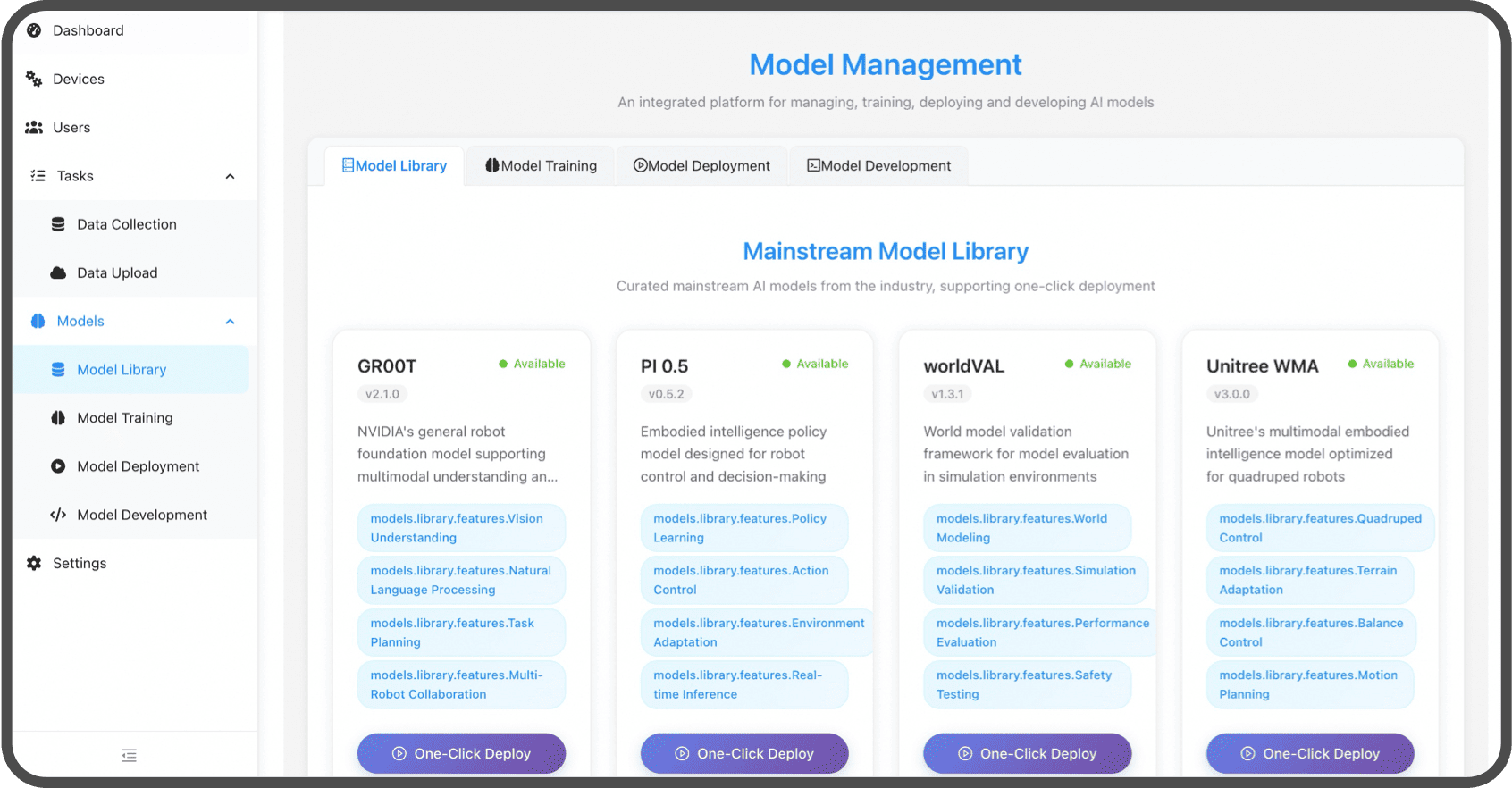Select the Model Development tab
The height and width of the screenshot is (788, 1512).
[878, 166]
